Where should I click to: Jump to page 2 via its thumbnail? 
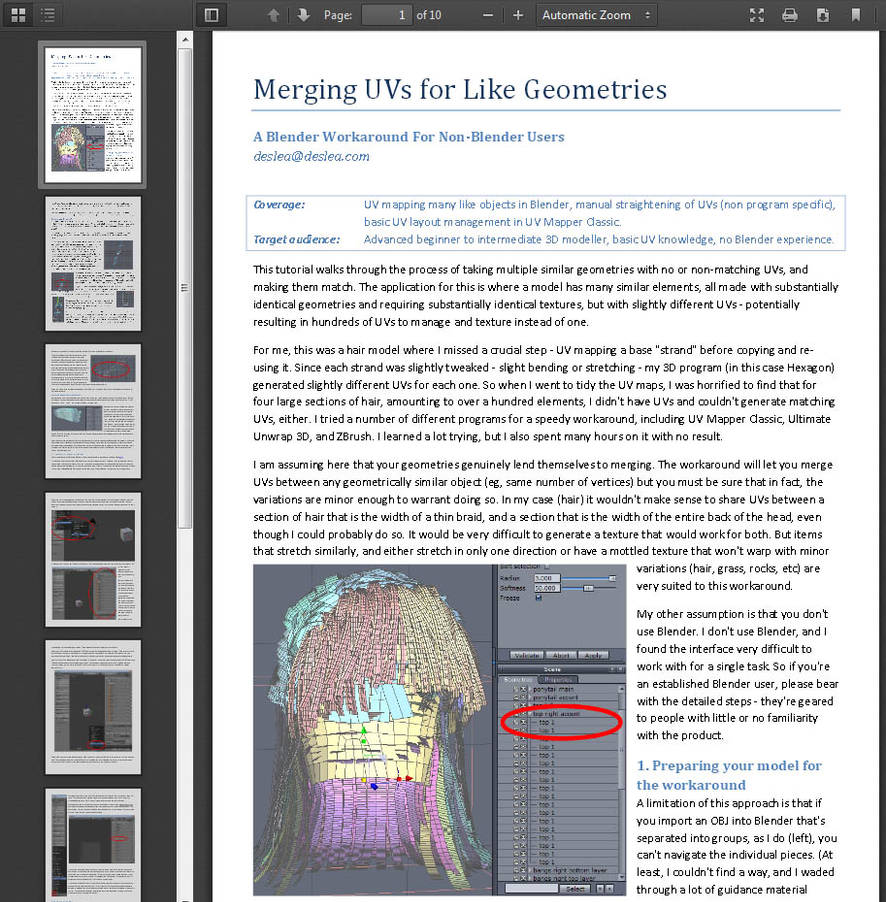92,262
